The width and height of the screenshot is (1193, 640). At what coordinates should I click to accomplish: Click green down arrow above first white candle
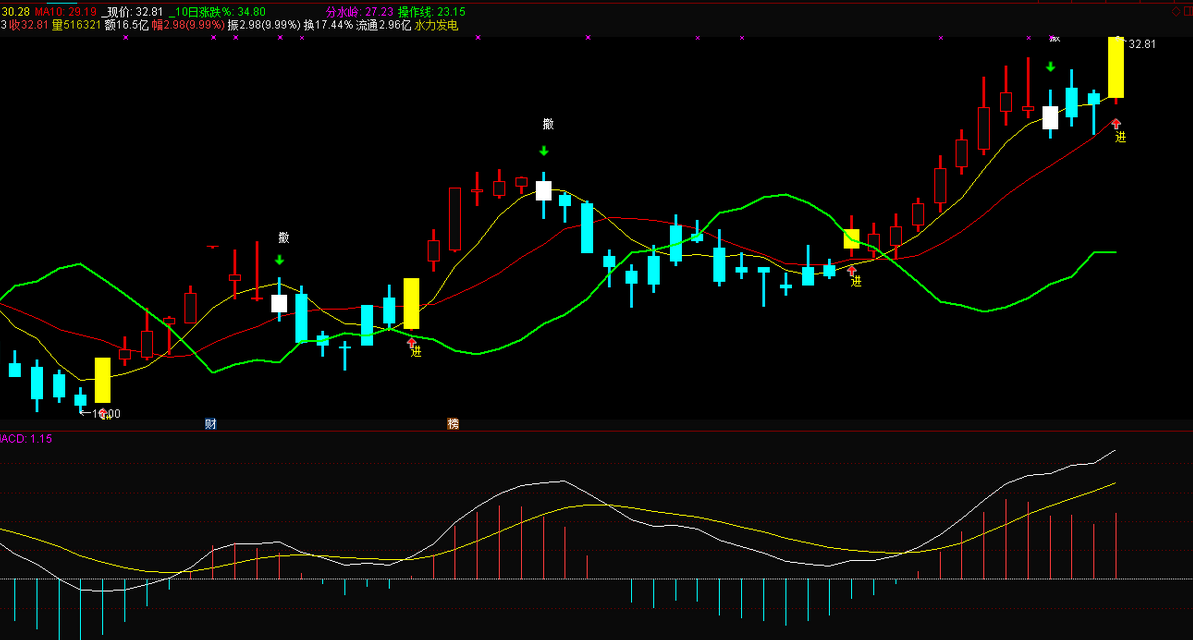point(279,260)
